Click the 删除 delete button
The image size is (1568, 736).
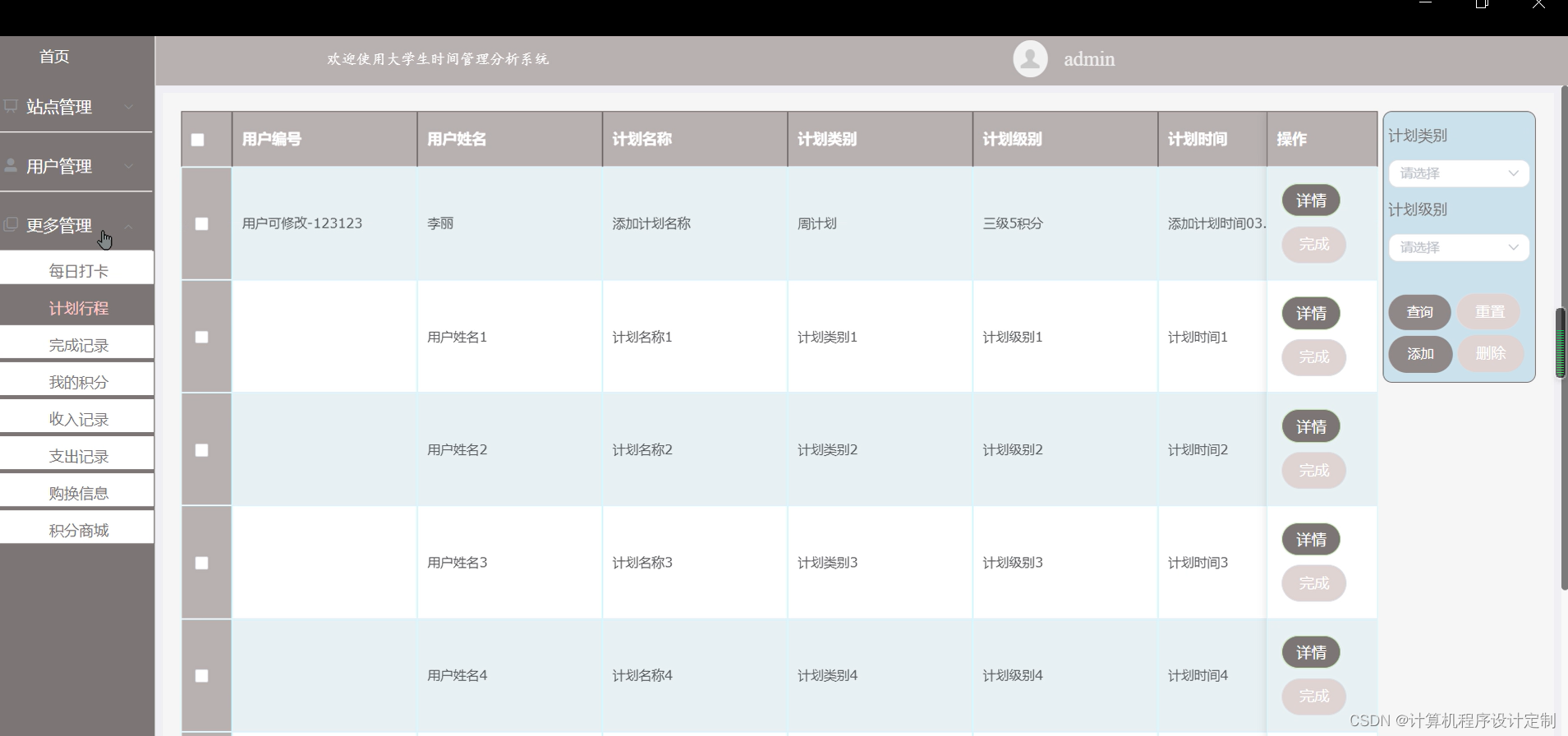pyautogui.click(x=1491, y=353)
